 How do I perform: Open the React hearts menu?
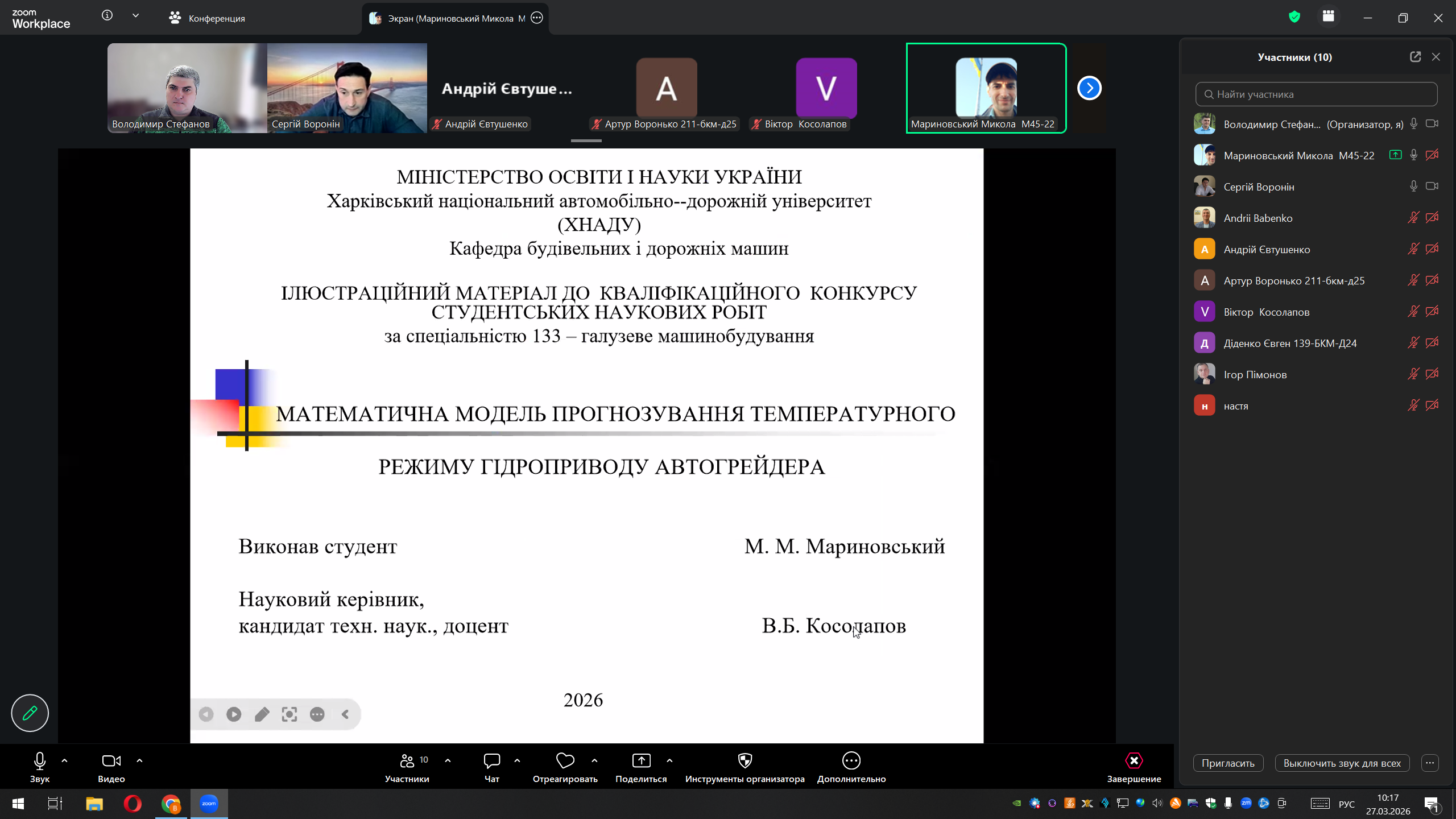565,761
